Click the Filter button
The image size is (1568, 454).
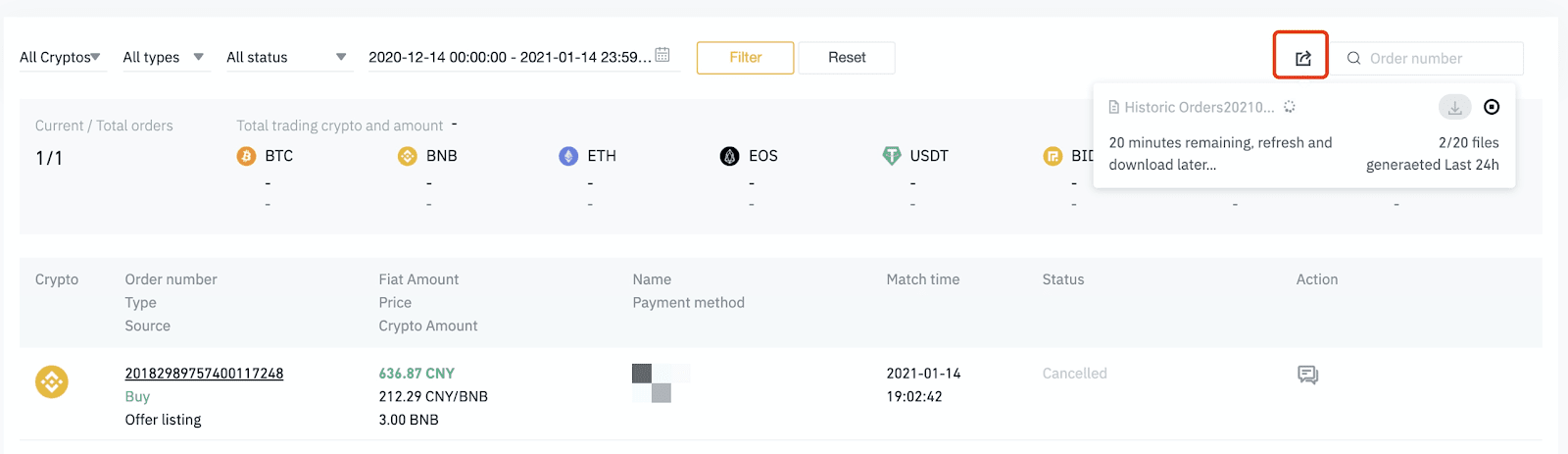click(745, 58)
